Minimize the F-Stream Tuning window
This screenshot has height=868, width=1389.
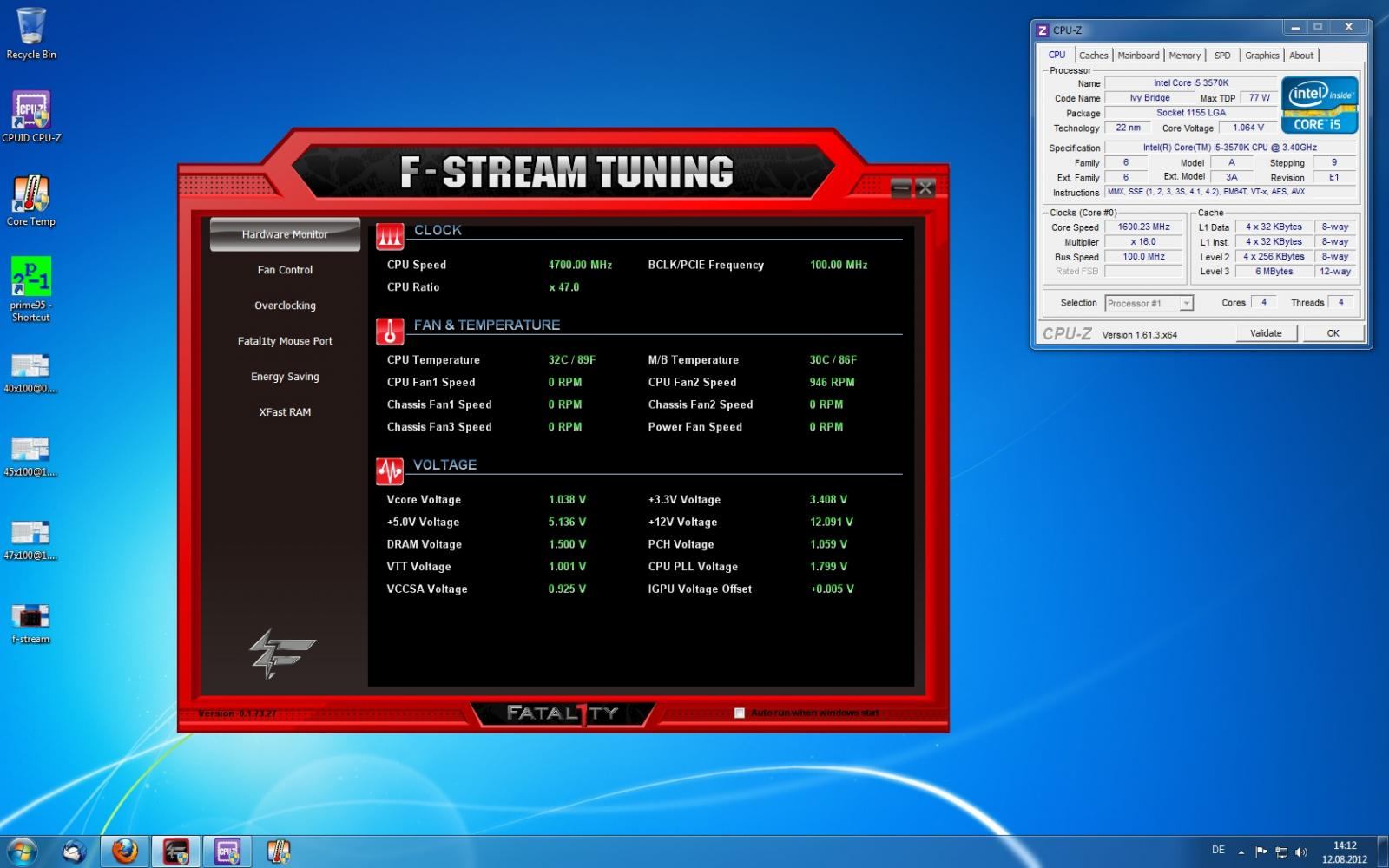[902, 187]
